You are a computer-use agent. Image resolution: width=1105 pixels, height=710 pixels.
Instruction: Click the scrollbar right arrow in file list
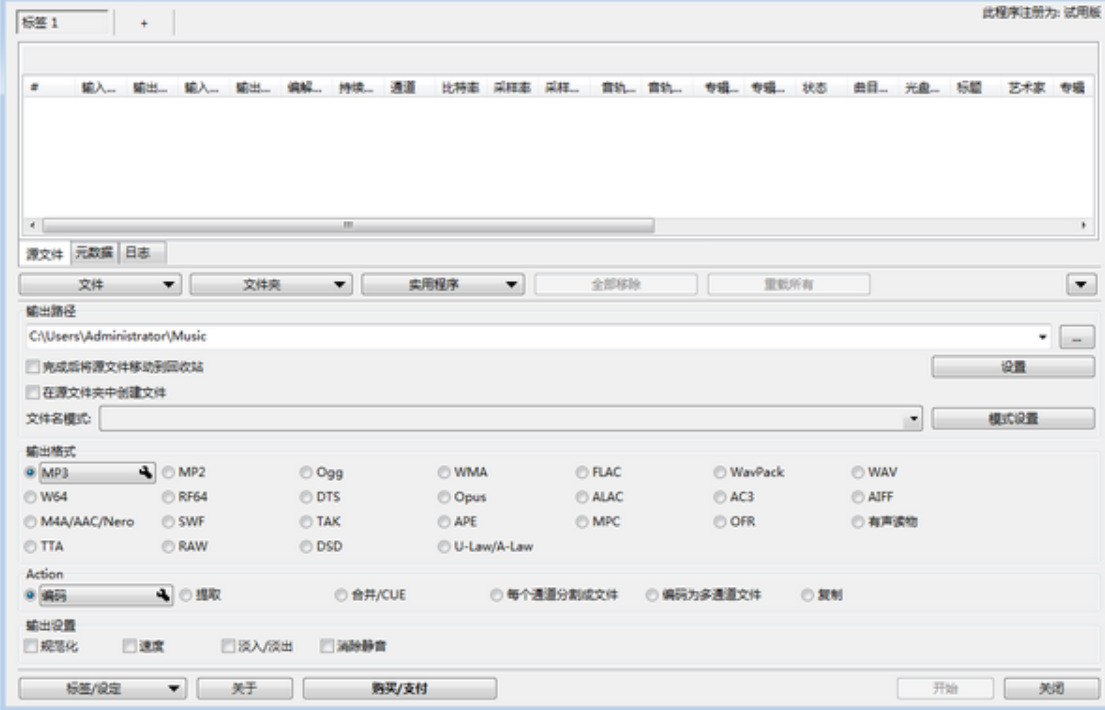click(x=1084, y=226)
